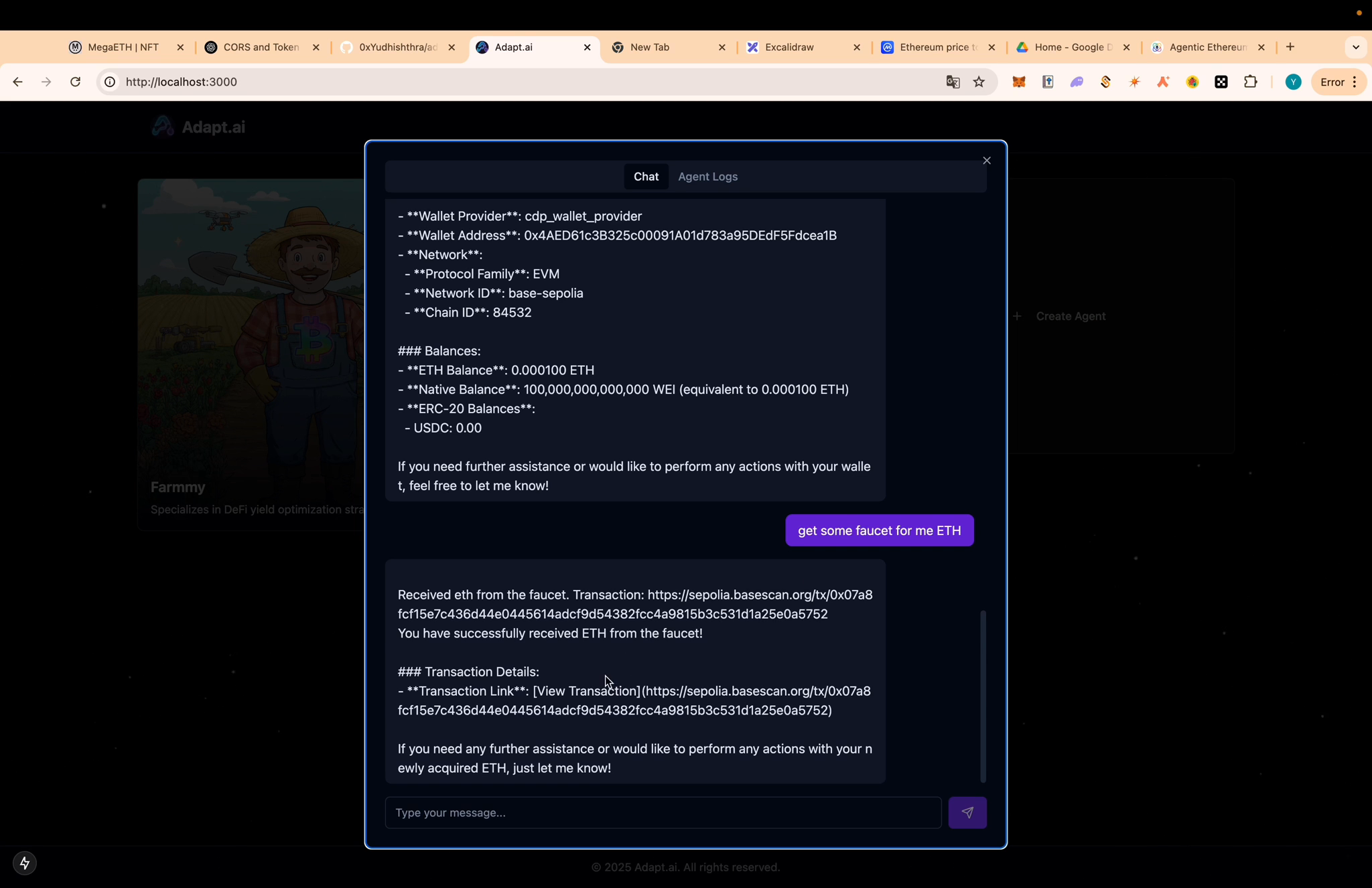Switch to 0xYudhishthra GitHub tab
The width and height of the screenshot is (1372, 888).
tap(398, 47)
